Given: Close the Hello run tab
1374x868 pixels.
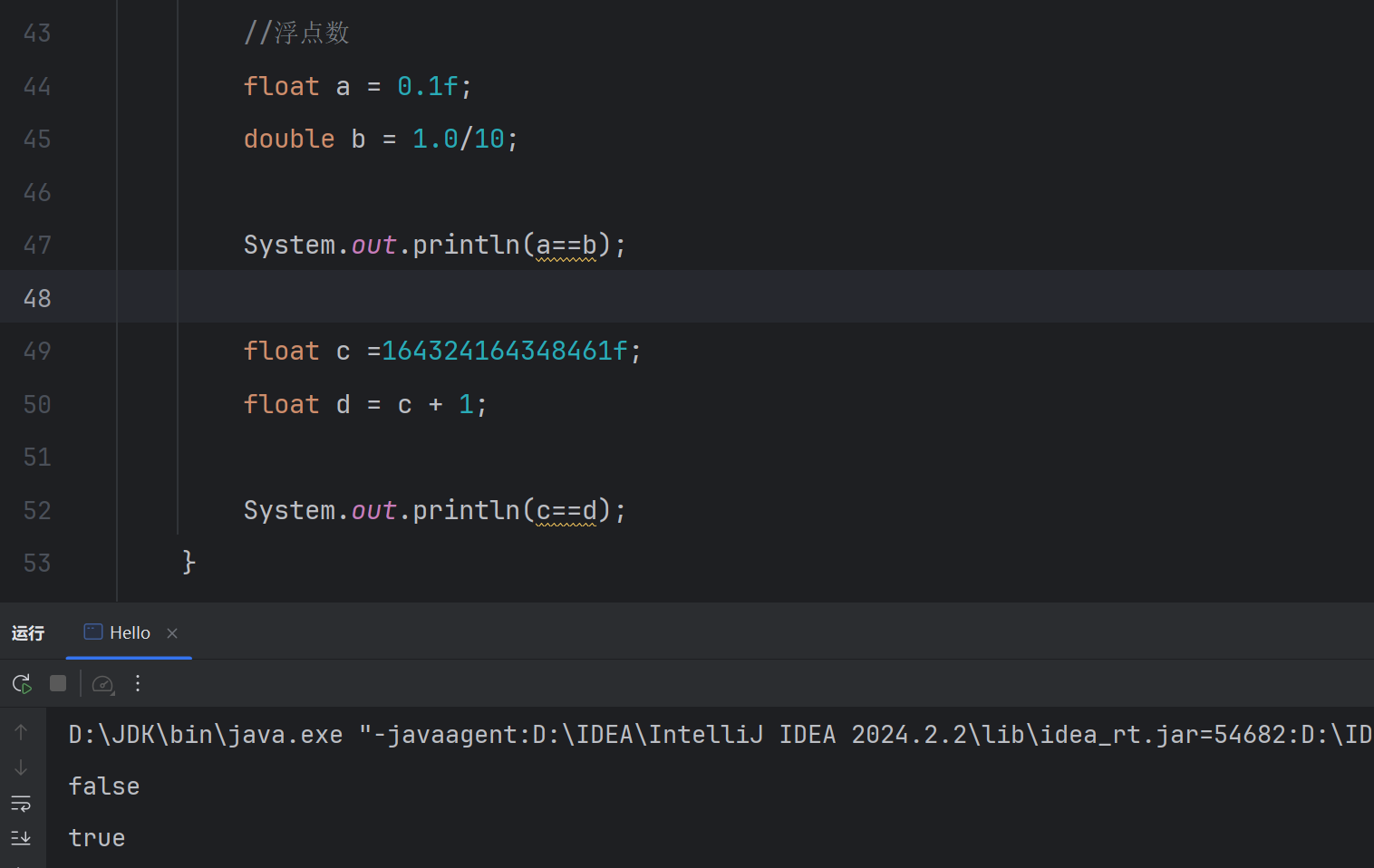Looking at the screenshot, I should (x=172, y=633).
